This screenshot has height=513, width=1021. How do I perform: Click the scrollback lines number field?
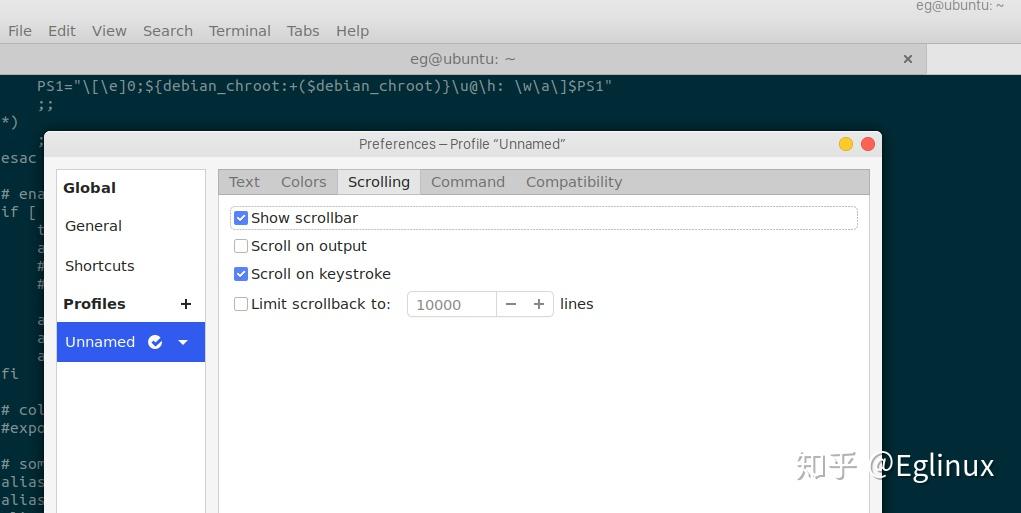(451, 304)
